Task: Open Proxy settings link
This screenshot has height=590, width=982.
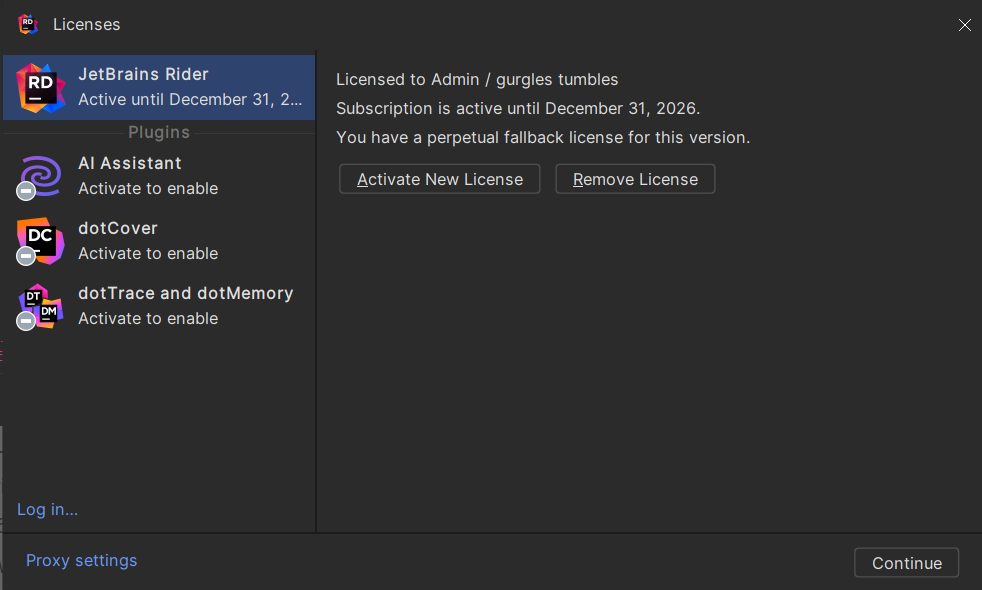Action: 81,561
